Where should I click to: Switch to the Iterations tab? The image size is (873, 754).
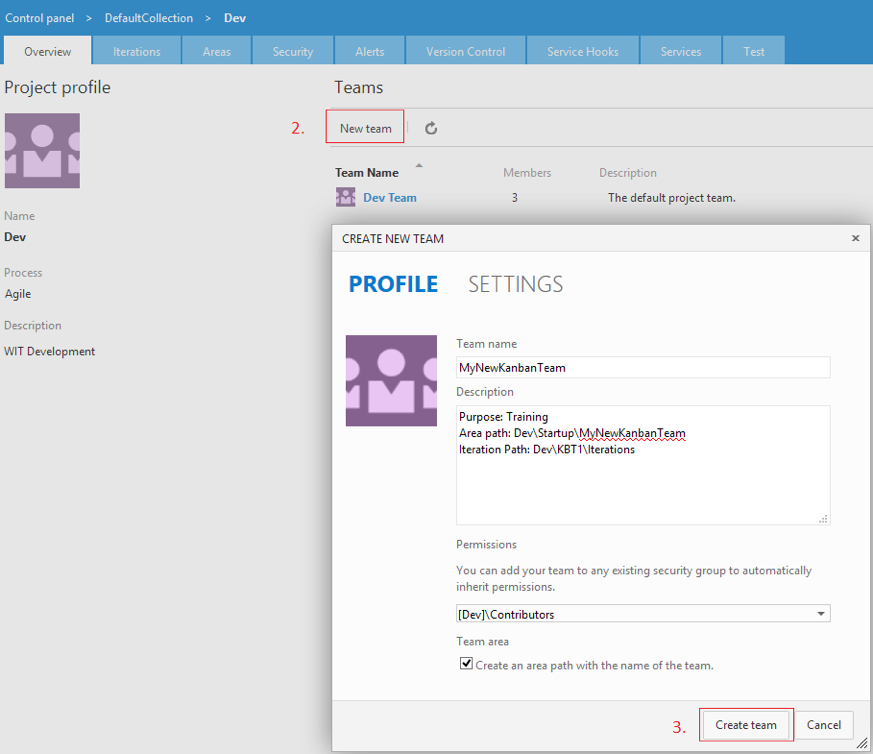(138, 51)
